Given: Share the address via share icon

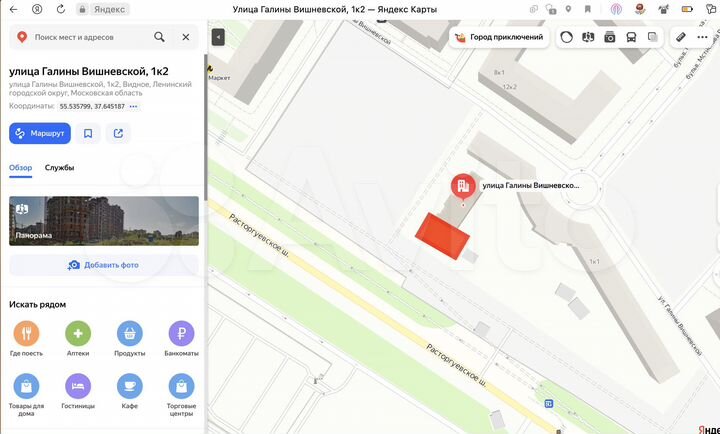Looking at the screenshot, I should [118, 133].
